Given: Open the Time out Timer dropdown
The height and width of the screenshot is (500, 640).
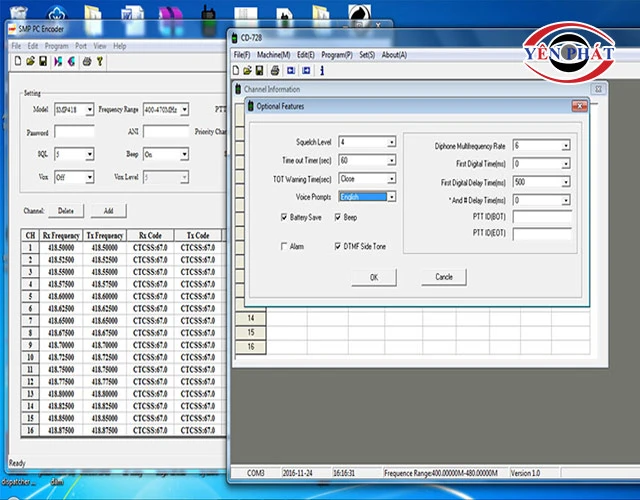Looking at the screenshot, I should [391, 161].
